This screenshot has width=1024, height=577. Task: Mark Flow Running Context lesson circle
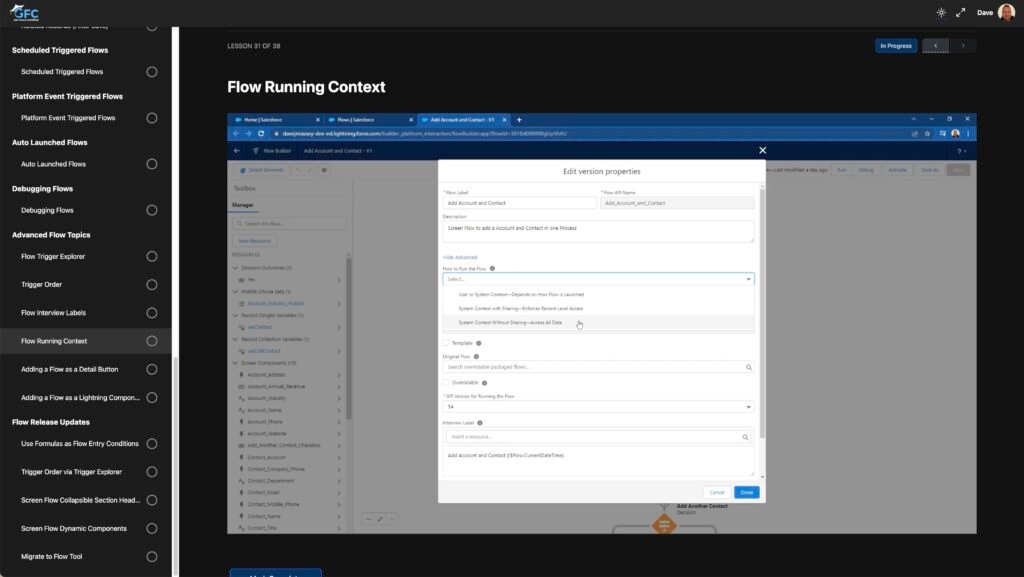click(x=152, y=341)
